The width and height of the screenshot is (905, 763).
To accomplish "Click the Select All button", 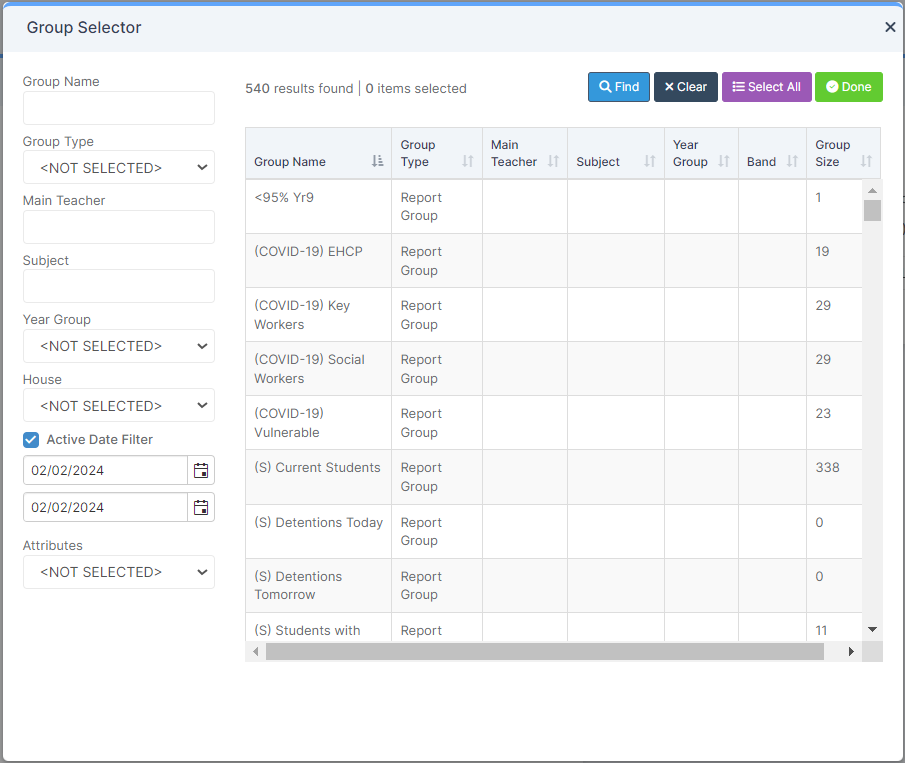I will coord(766,87).
